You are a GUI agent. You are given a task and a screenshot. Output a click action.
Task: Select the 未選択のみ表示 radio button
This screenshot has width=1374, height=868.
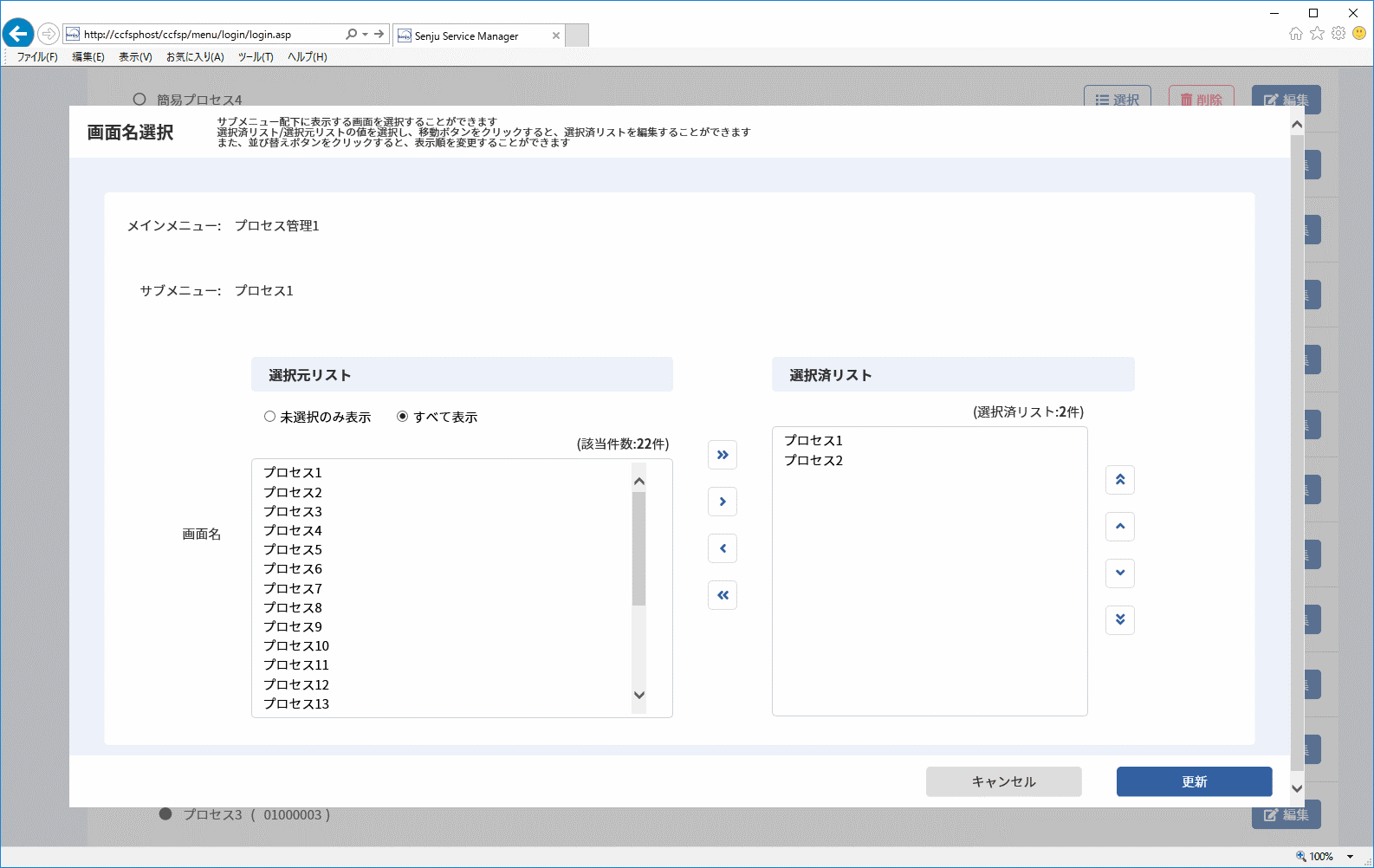(x=269, y=417)
